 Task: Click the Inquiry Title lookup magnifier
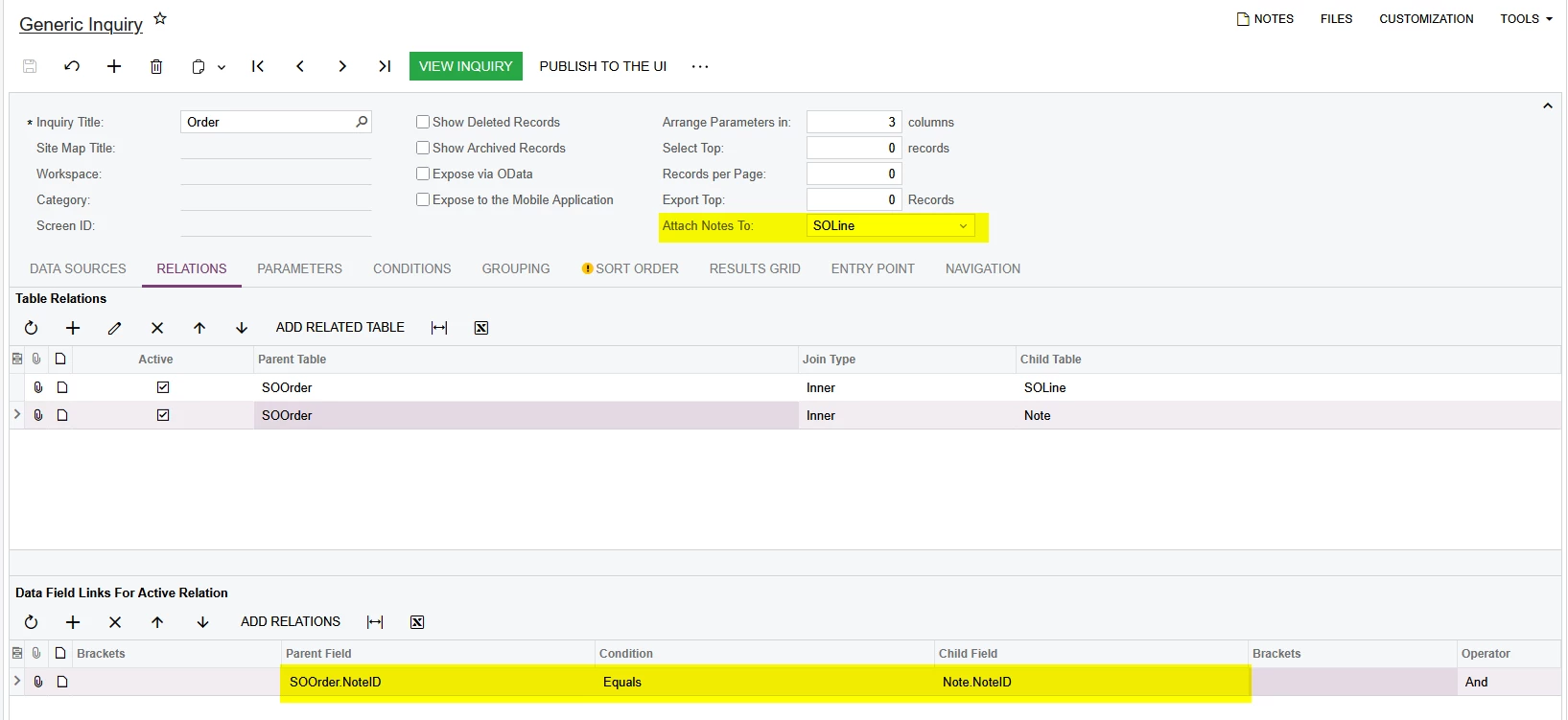362,122
